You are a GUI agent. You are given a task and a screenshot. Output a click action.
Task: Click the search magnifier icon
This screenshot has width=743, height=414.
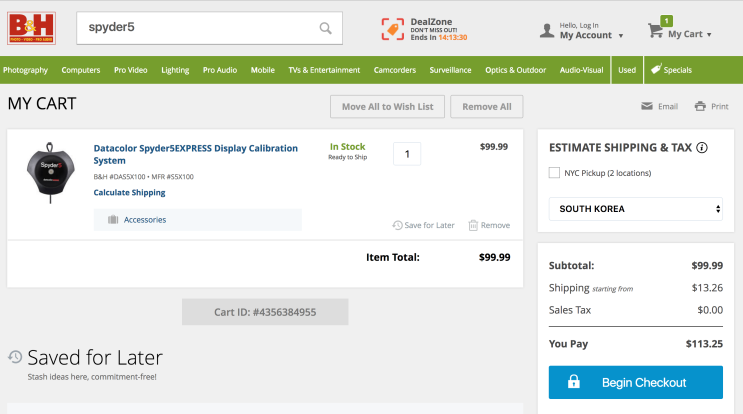coord(326,28)
